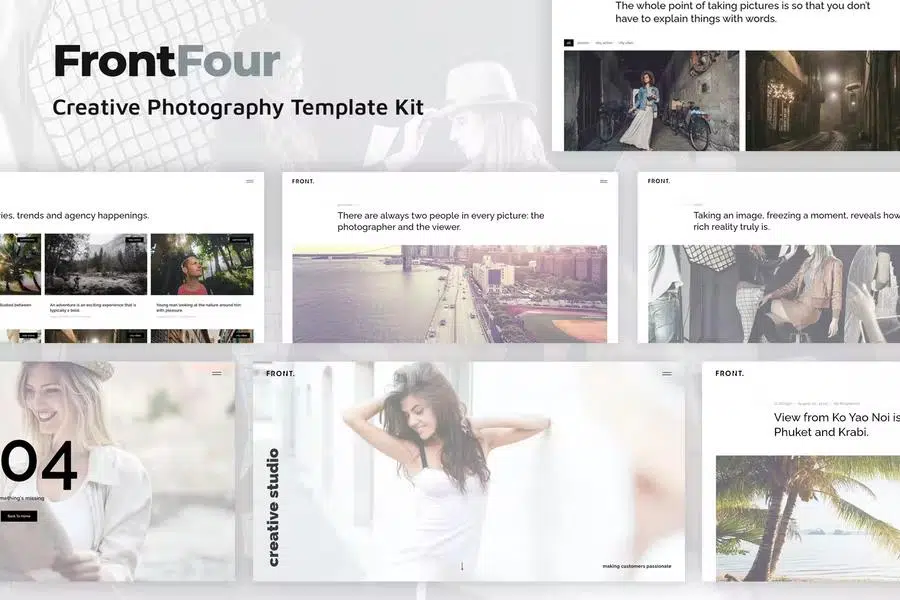The height and width of the screenshot is (600, 900).
Task: Select the 'All' portfolio filter tab
Action: pyautogui.click(x=569, y=43)
